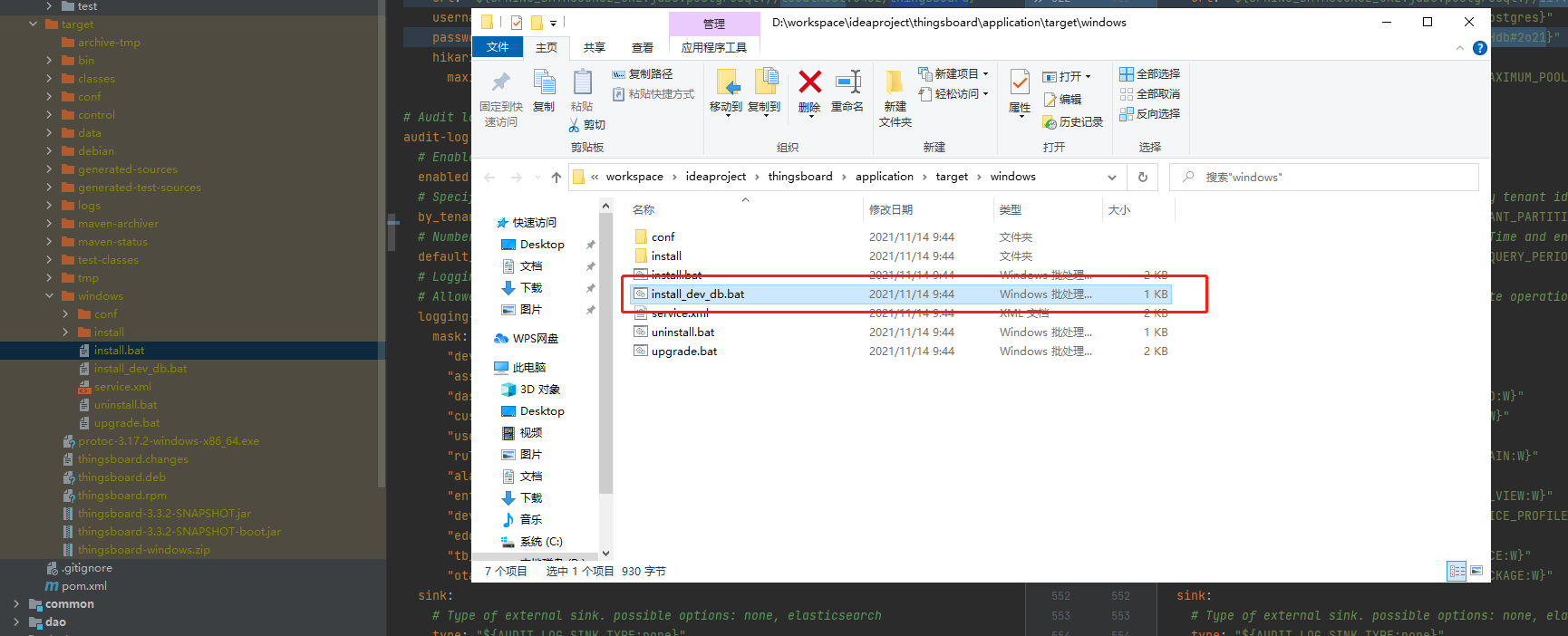
Task: Expand the address bar history dropdown
Action: 1112,178
